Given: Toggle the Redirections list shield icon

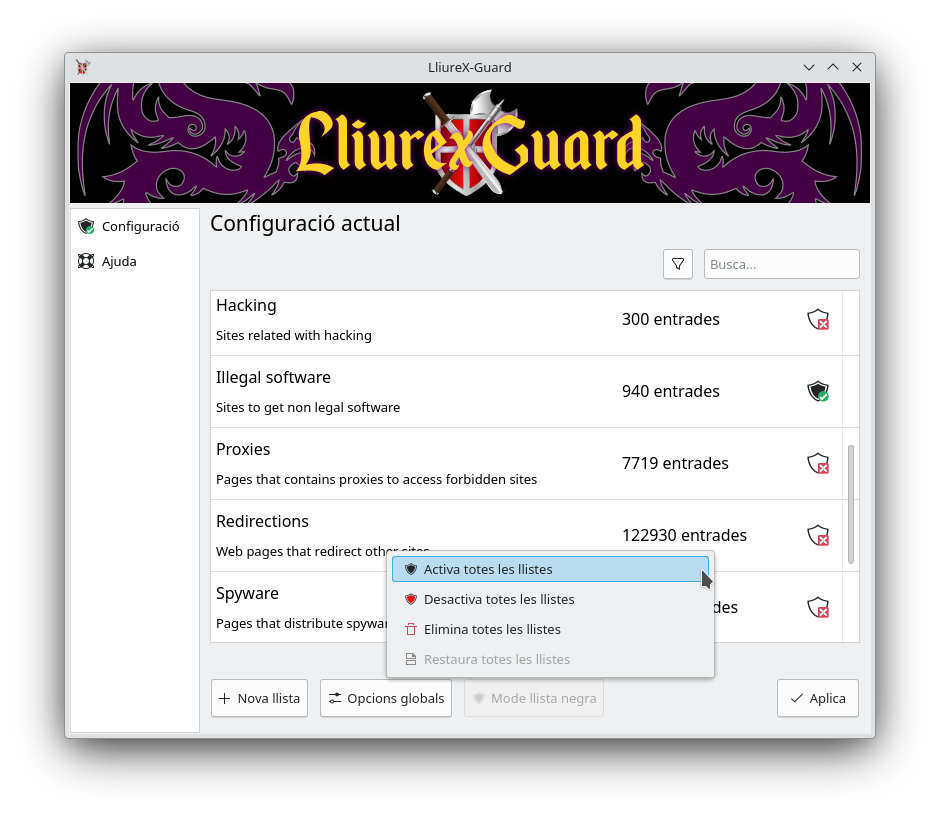Looking at the screenshot, I should click(x=818, y=536).
